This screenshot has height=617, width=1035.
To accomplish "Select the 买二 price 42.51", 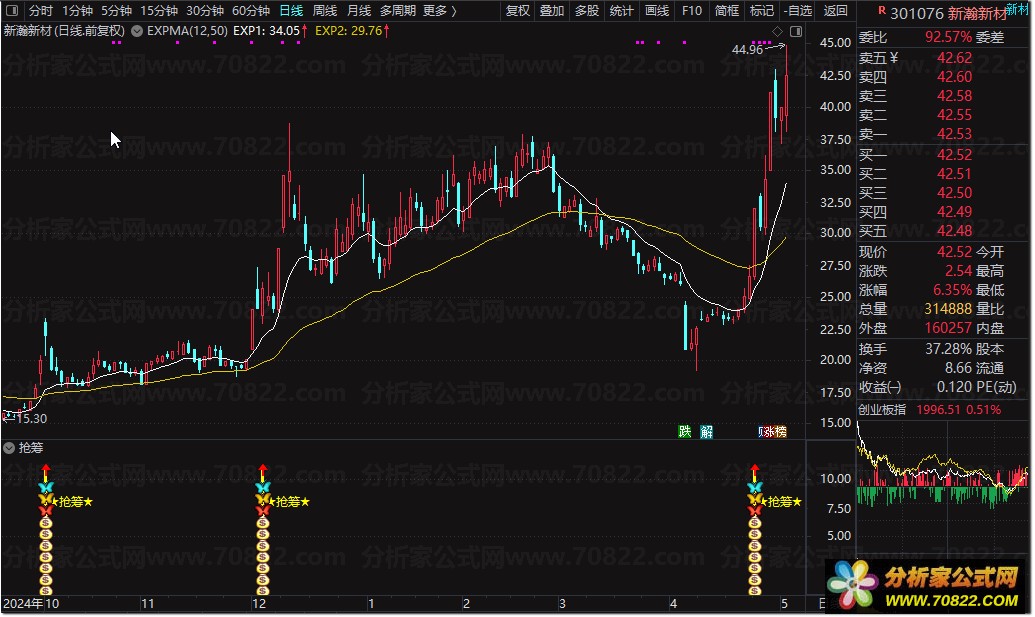I will [x=954, y=174].
